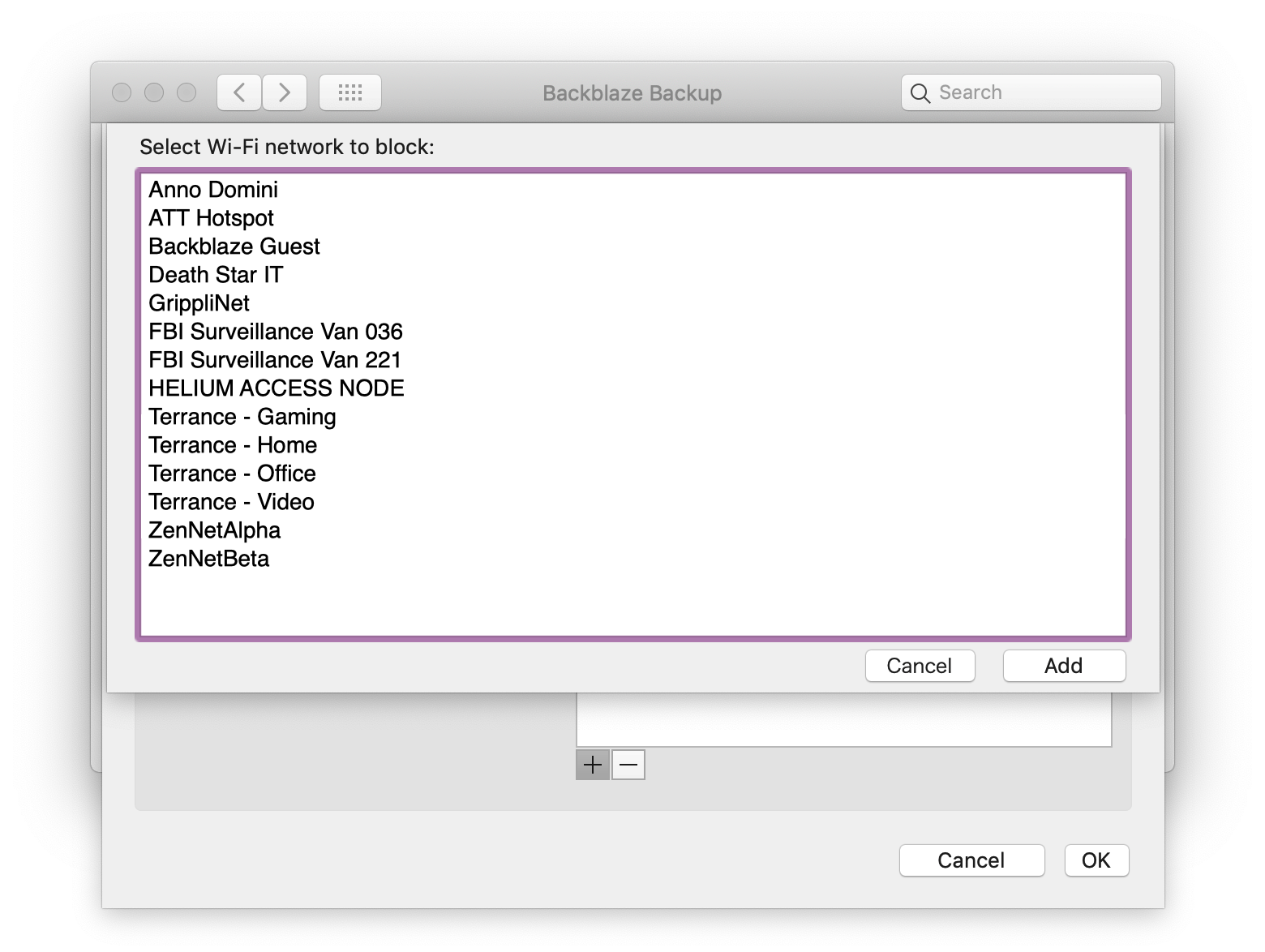Click the minus button below the list
Screen dimensions: 1265x952
(x=628, y=765)
